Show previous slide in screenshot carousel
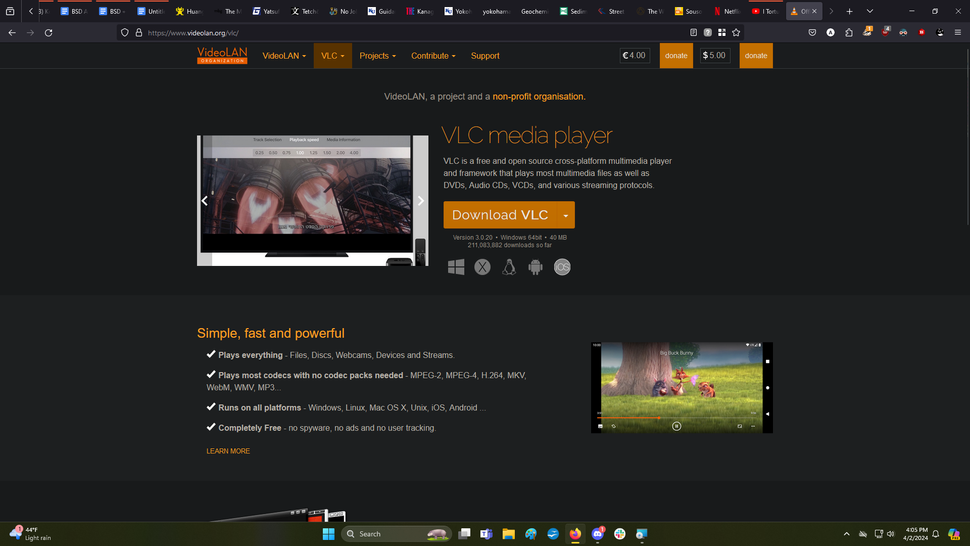970x546 pixels. coord(205,200)
